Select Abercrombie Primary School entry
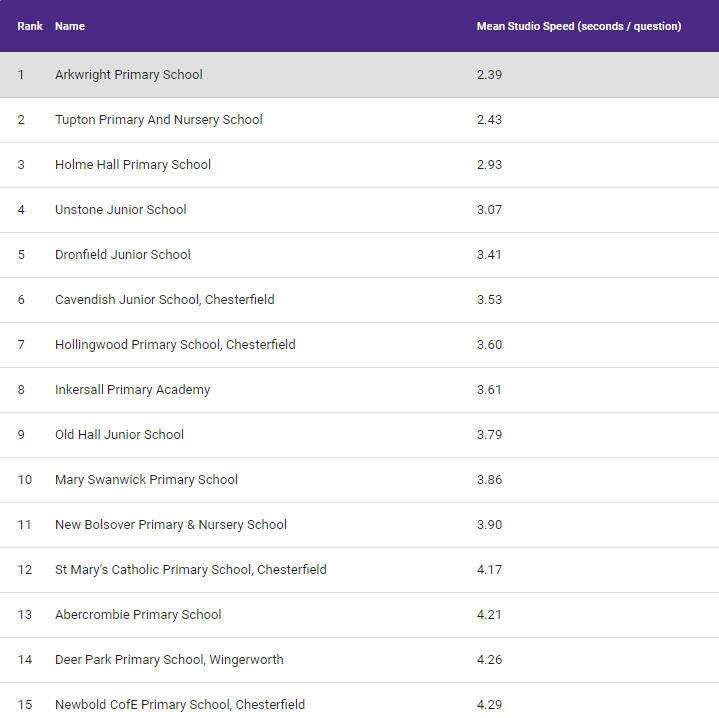719x718 pixels. point(138,614)
